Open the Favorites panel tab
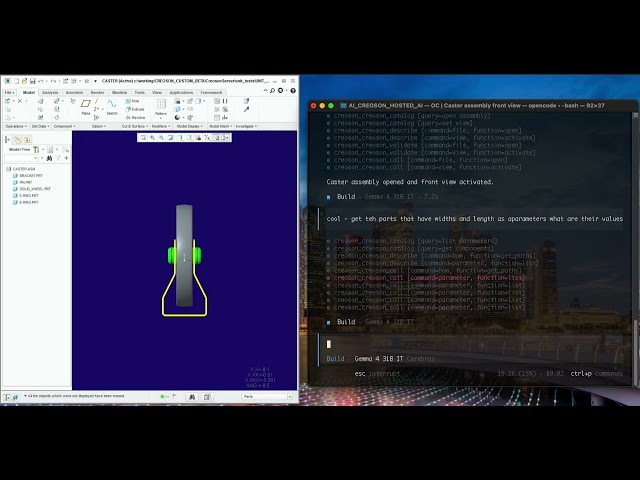 click(x=27, y=140)
